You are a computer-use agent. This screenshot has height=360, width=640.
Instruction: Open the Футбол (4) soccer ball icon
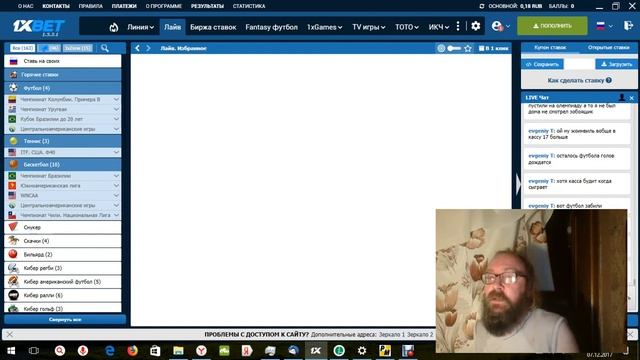[x=13, y=88]
